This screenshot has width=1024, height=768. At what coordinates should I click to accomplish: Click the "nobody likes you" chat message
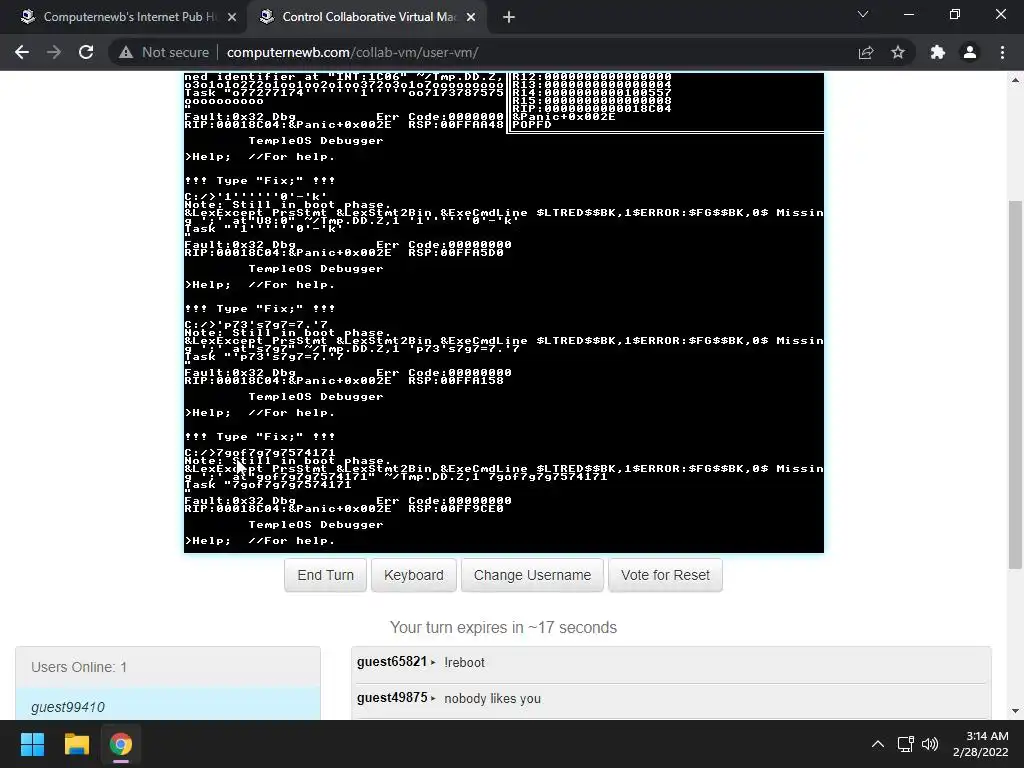coord(492,698)
